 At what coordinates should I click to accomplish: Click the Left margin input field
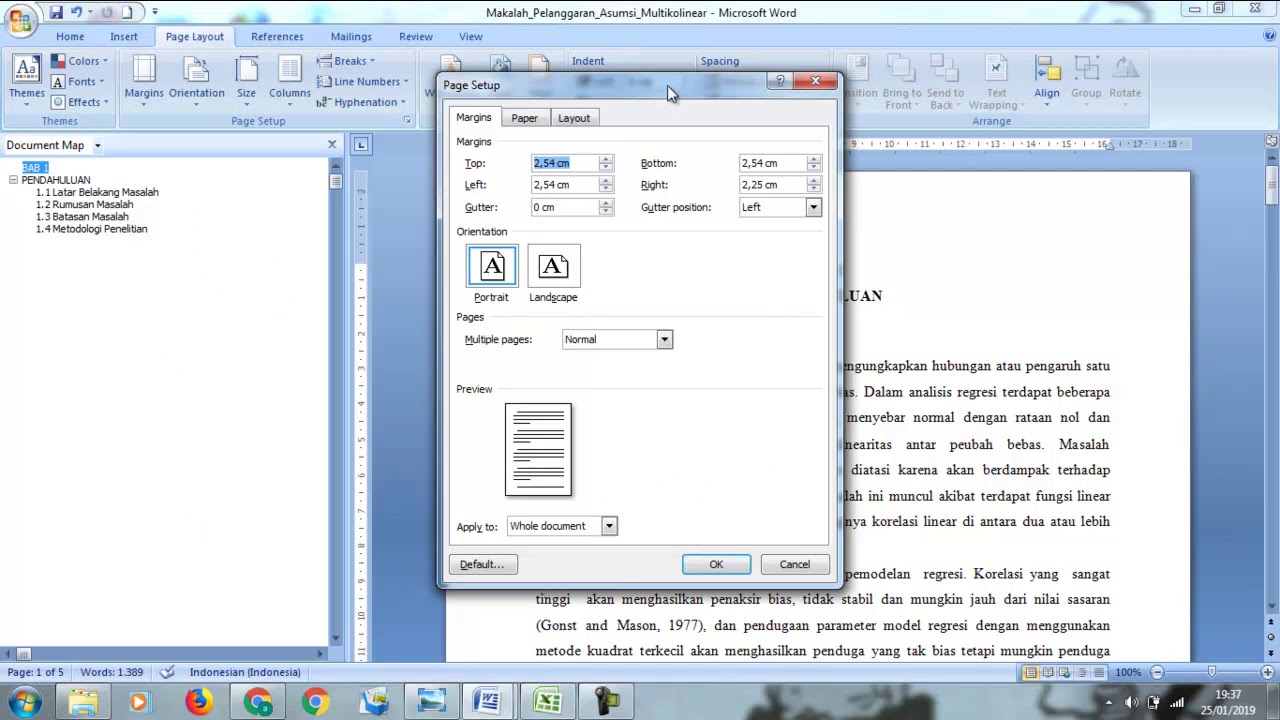(x=564, y=185)
